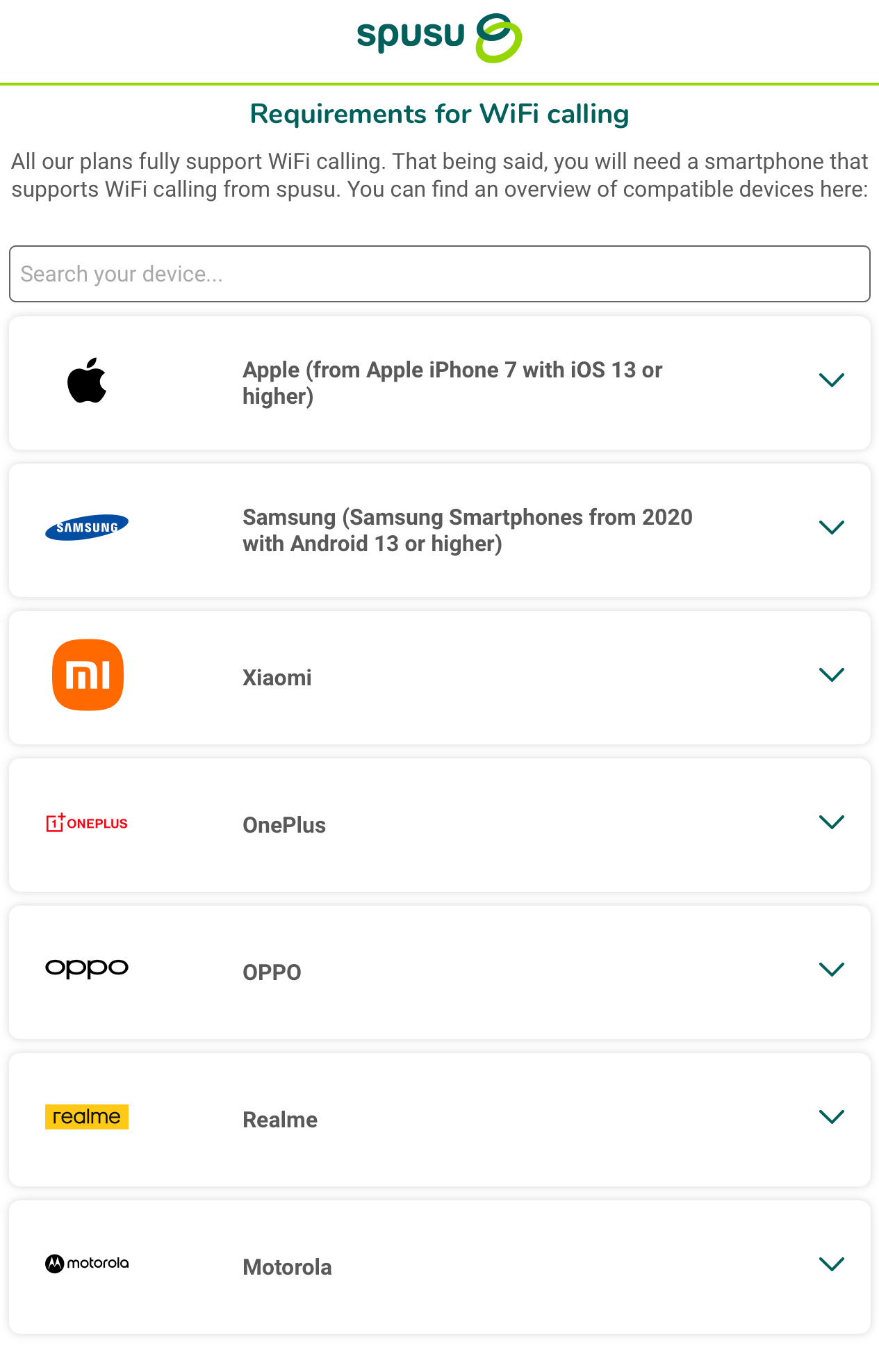Click the red OnePlus logo
879x1372 pixels.
coord(87,823)
